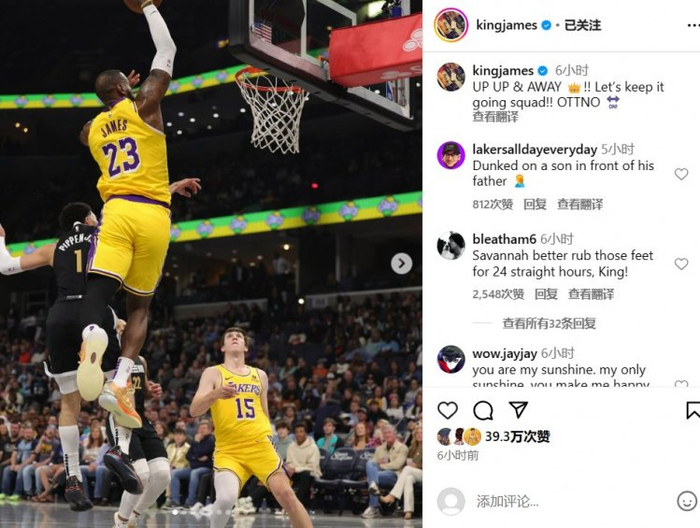Open the comment bubble icon
Image resolution: width=700 pixels, height=528 pixels.
coord(483,410)
